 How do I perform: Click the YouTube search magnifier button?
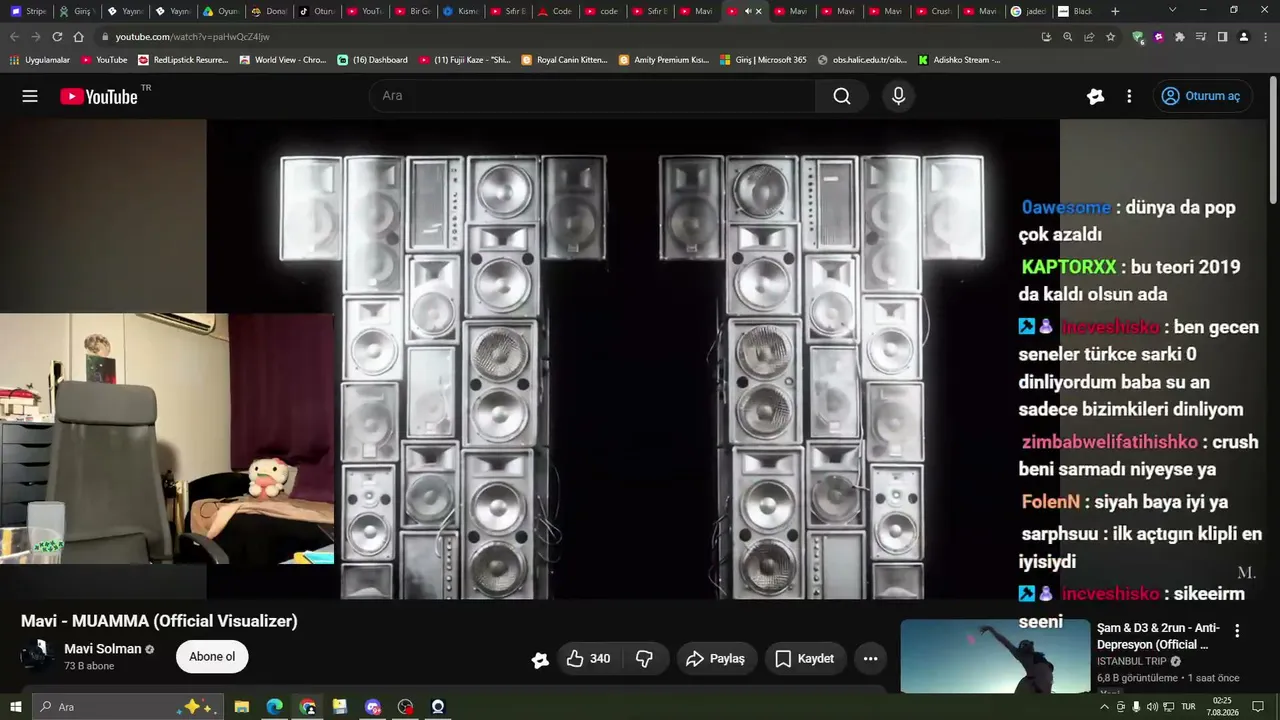(x=842, y=96)
